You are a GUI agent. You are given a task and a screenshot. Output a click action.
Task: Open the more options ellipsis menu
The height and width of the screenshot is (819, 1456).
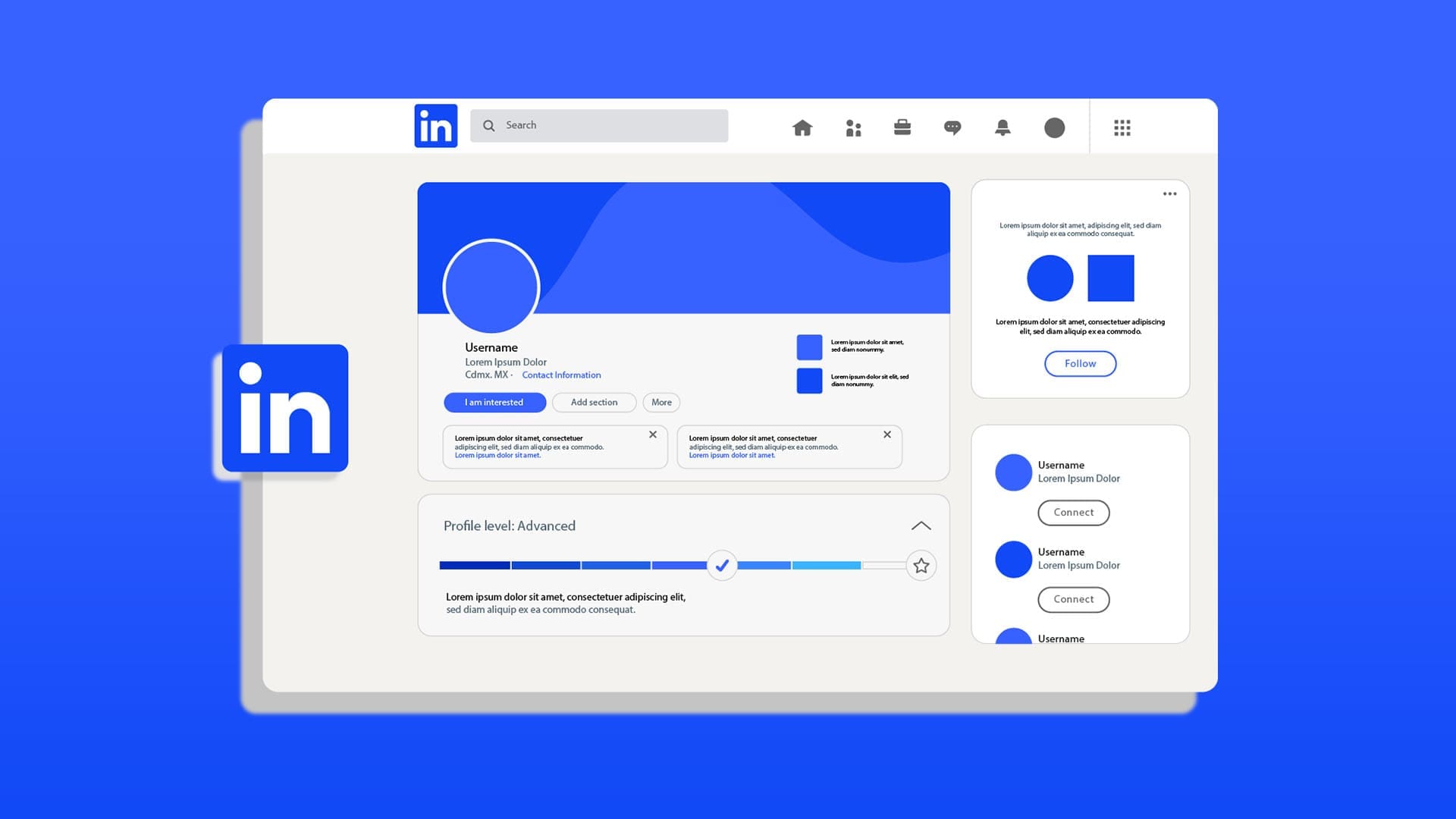[x=1169, y=194]
